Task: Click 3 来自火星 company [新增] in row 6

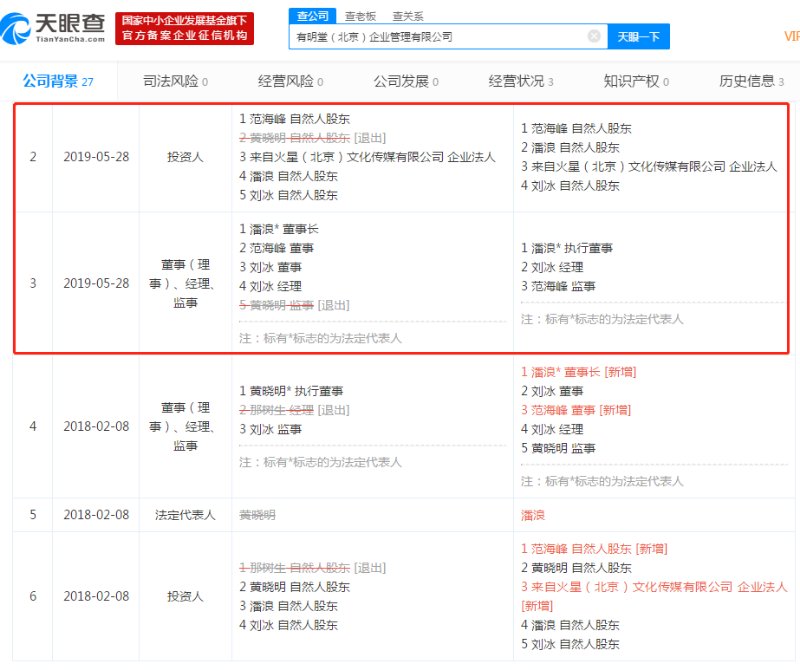Action: pos(654,596)
